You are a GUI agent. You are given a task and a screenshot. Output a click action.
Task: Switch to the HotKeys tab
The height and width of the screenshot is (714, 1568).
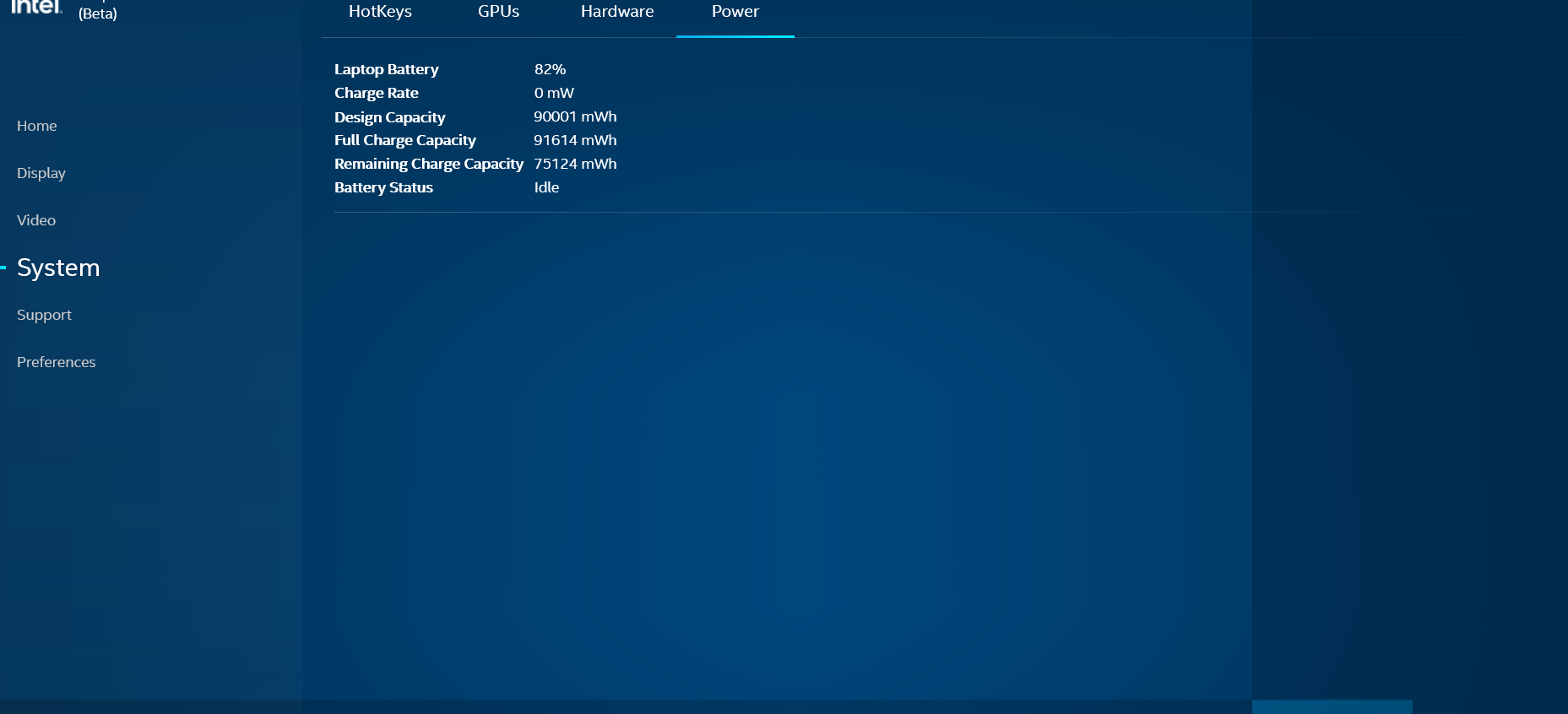click(x=380, y=12)
